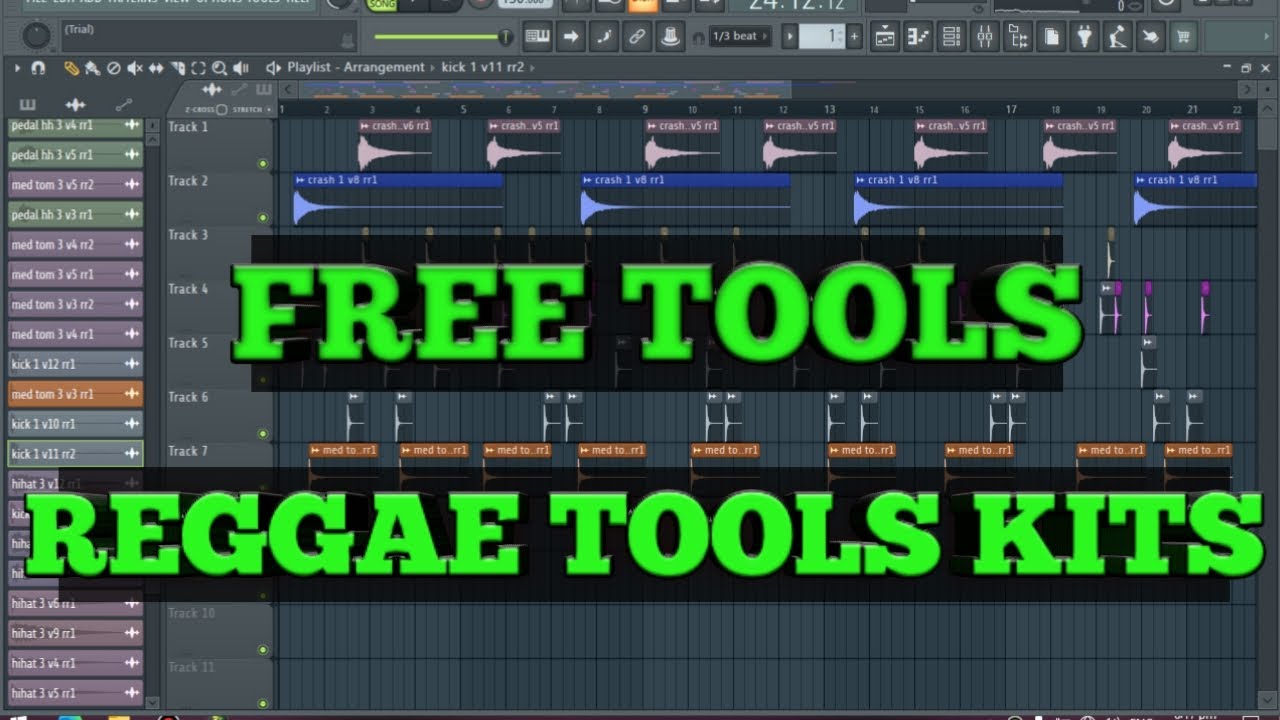Viewport: 1280px width, 720px height.
Task: Click Track 7 header label
Action: click(188, 451)
